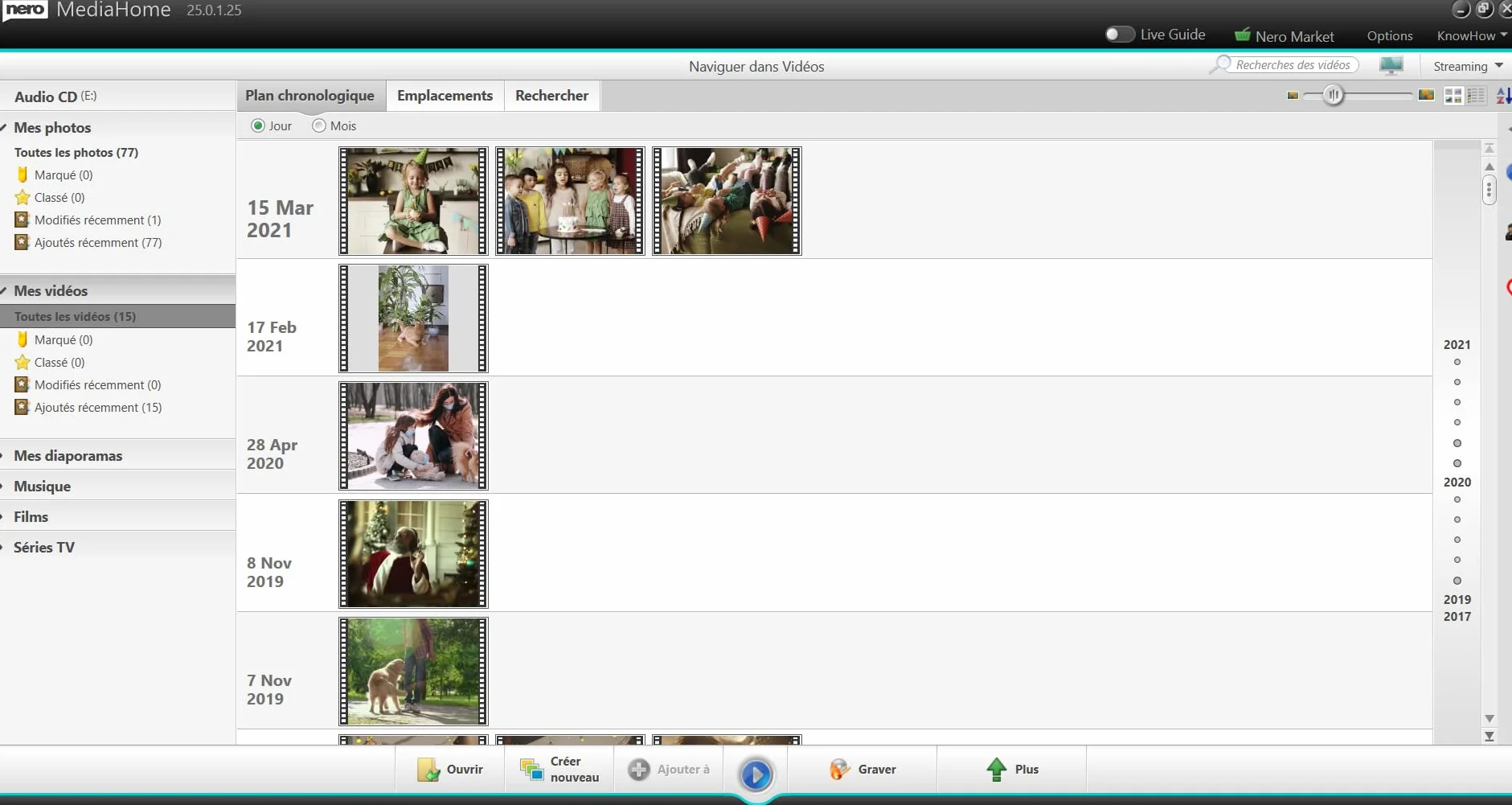This screenshot has width=1512, height=805.
Task: Switch to thumbnail grid view
Action: tap(1453, 96)
